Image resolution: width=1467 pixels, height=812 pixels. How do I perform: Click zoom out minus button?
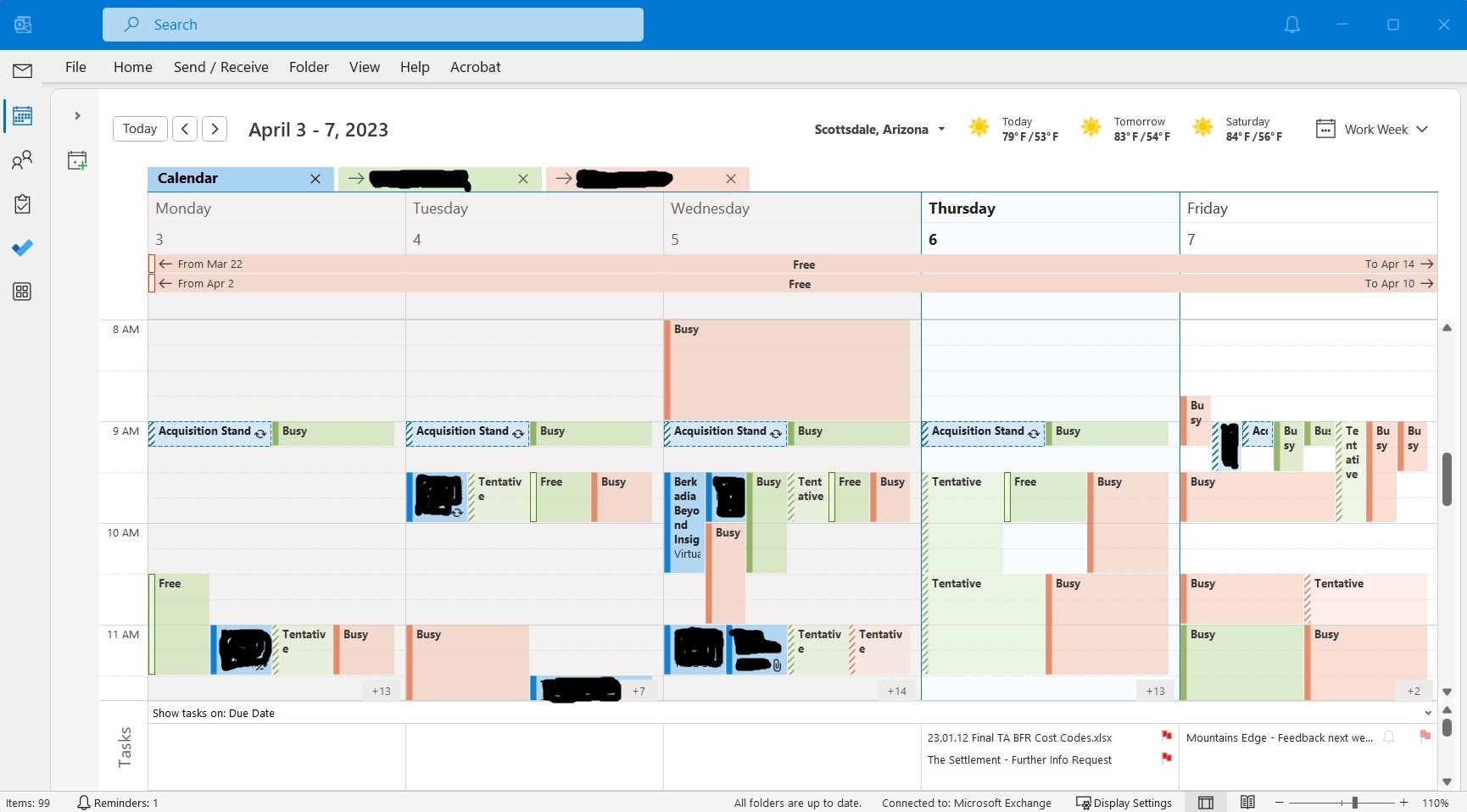click(1280, 803)
